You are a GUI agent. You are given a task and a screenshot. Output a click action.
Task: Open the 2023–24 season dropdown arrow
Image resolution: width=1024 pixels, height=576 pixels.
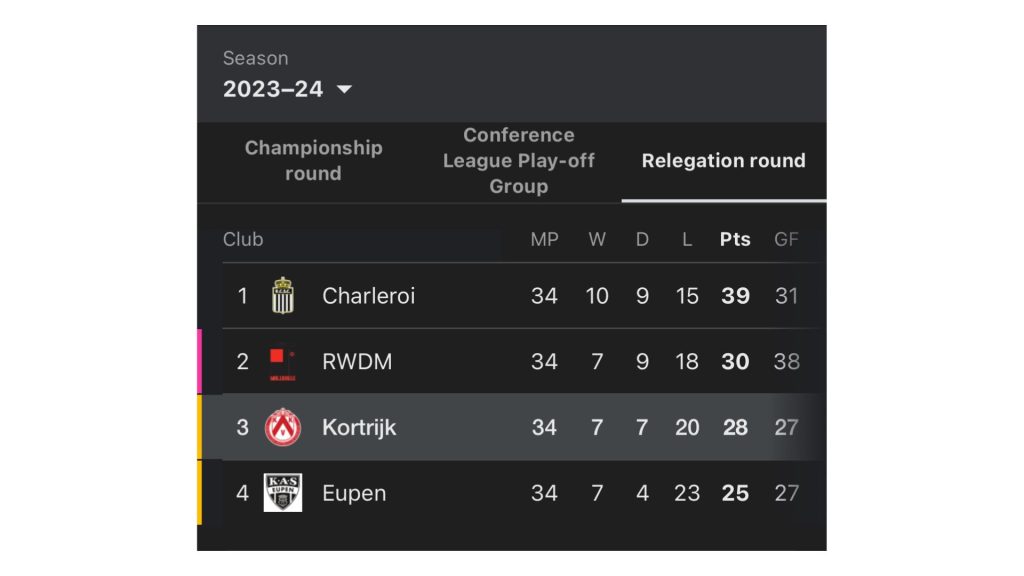344,89
